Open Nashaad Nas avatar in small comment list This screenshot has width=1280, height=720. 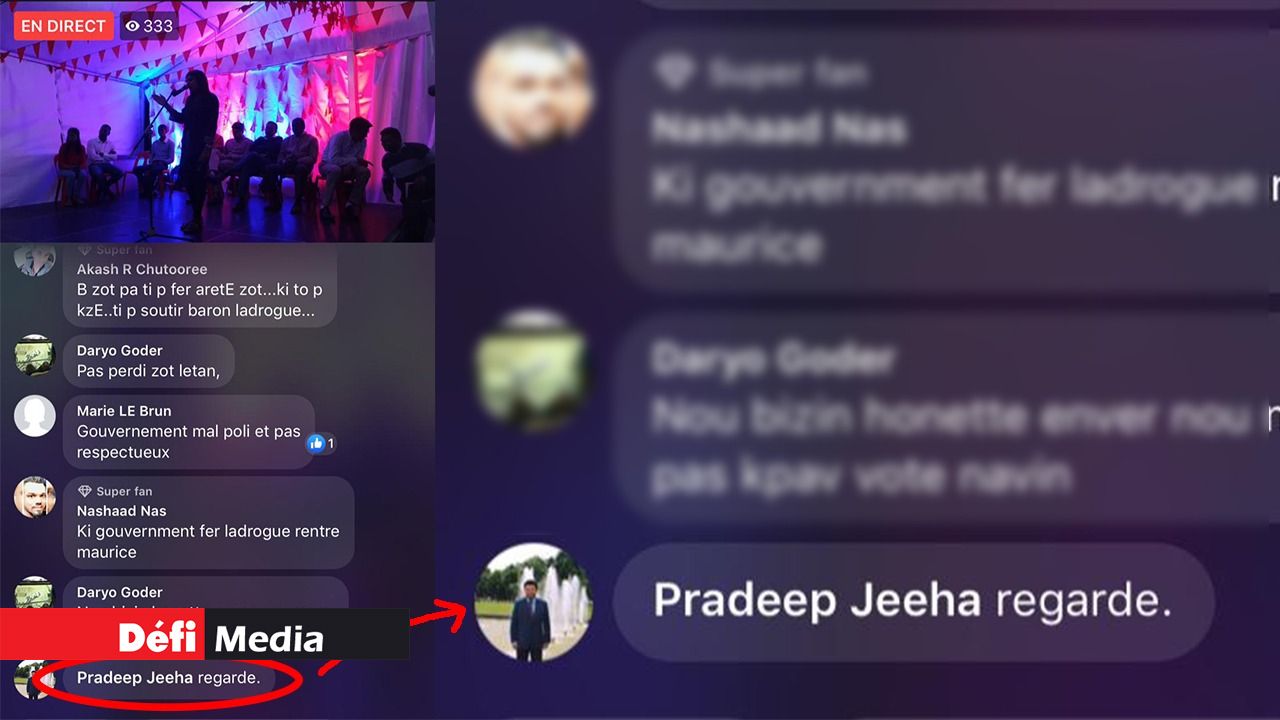(x=35, y=497)
